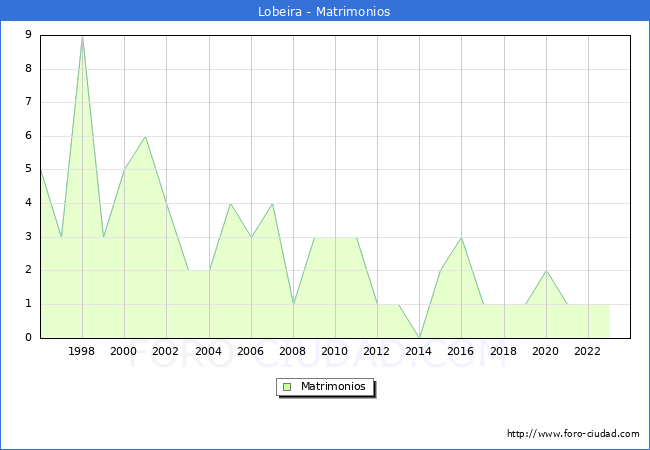This screenshot has height=450, width=650.
Task: Select the 2008 x-axis label
Action: click(293, 352)
